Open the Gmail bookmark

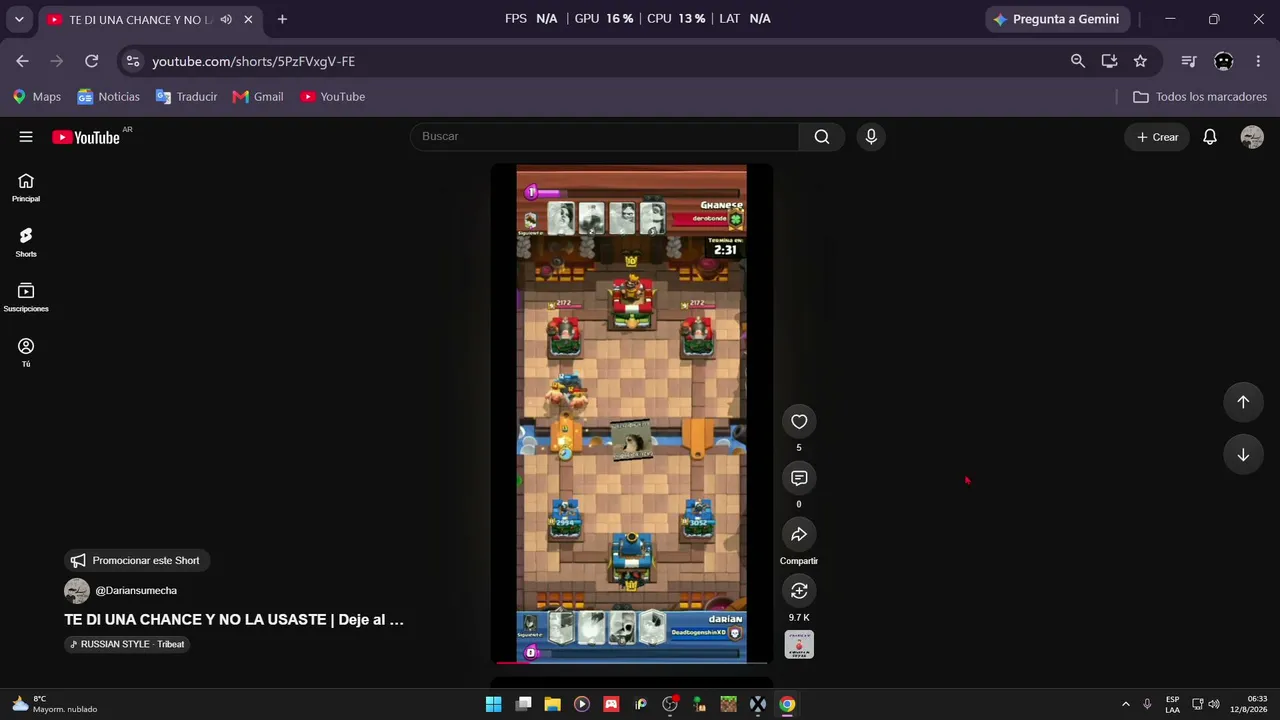258,97
